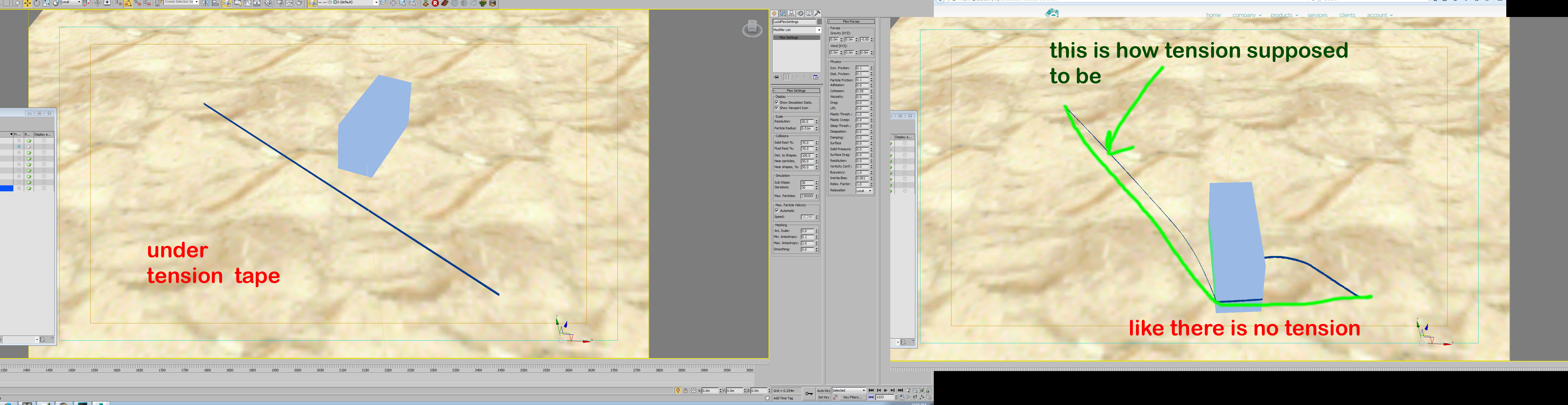Click the Pin Stack icon

tap(776, 77)
